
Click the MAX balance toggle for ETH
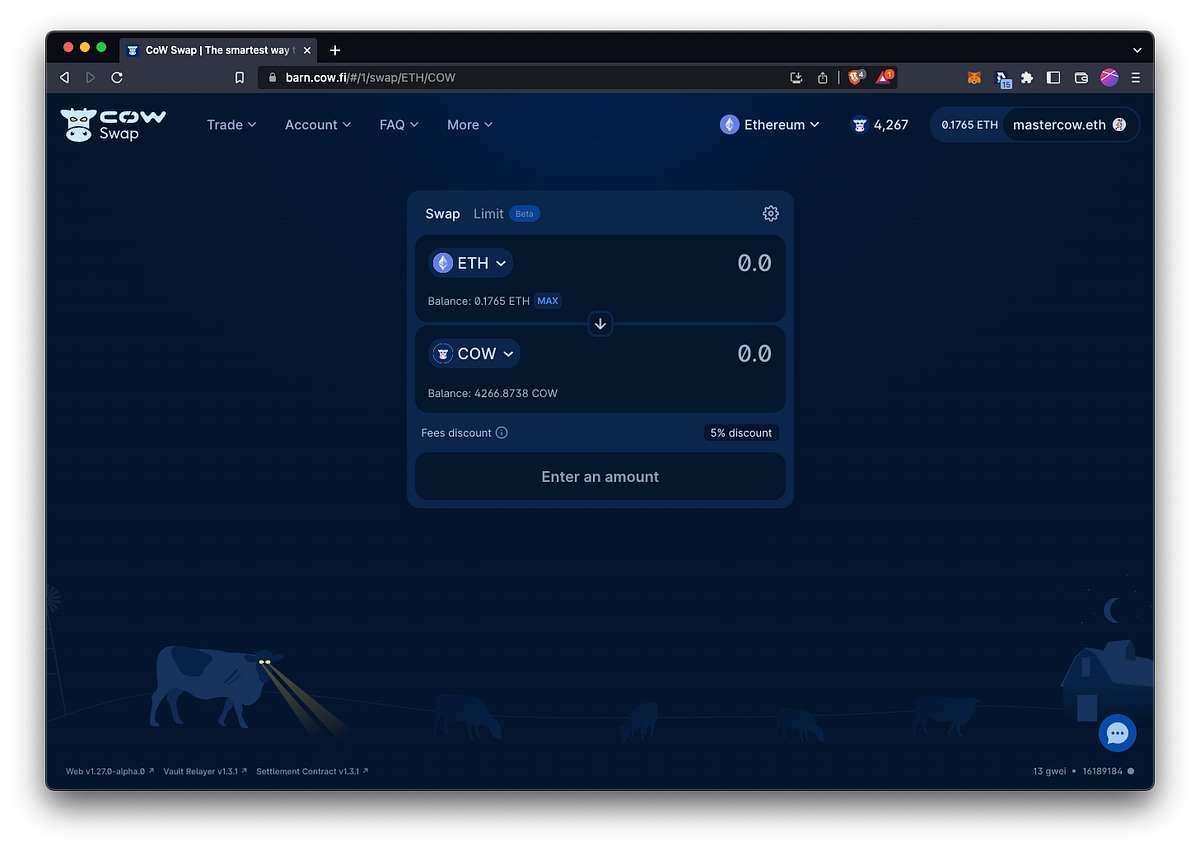547,300
